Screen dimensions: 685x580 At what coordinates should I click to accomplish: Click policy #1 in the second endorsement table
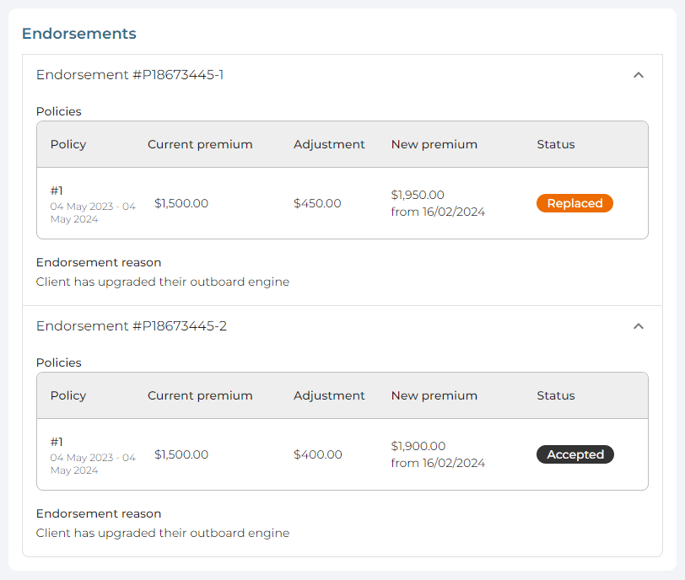coord(57,441)
